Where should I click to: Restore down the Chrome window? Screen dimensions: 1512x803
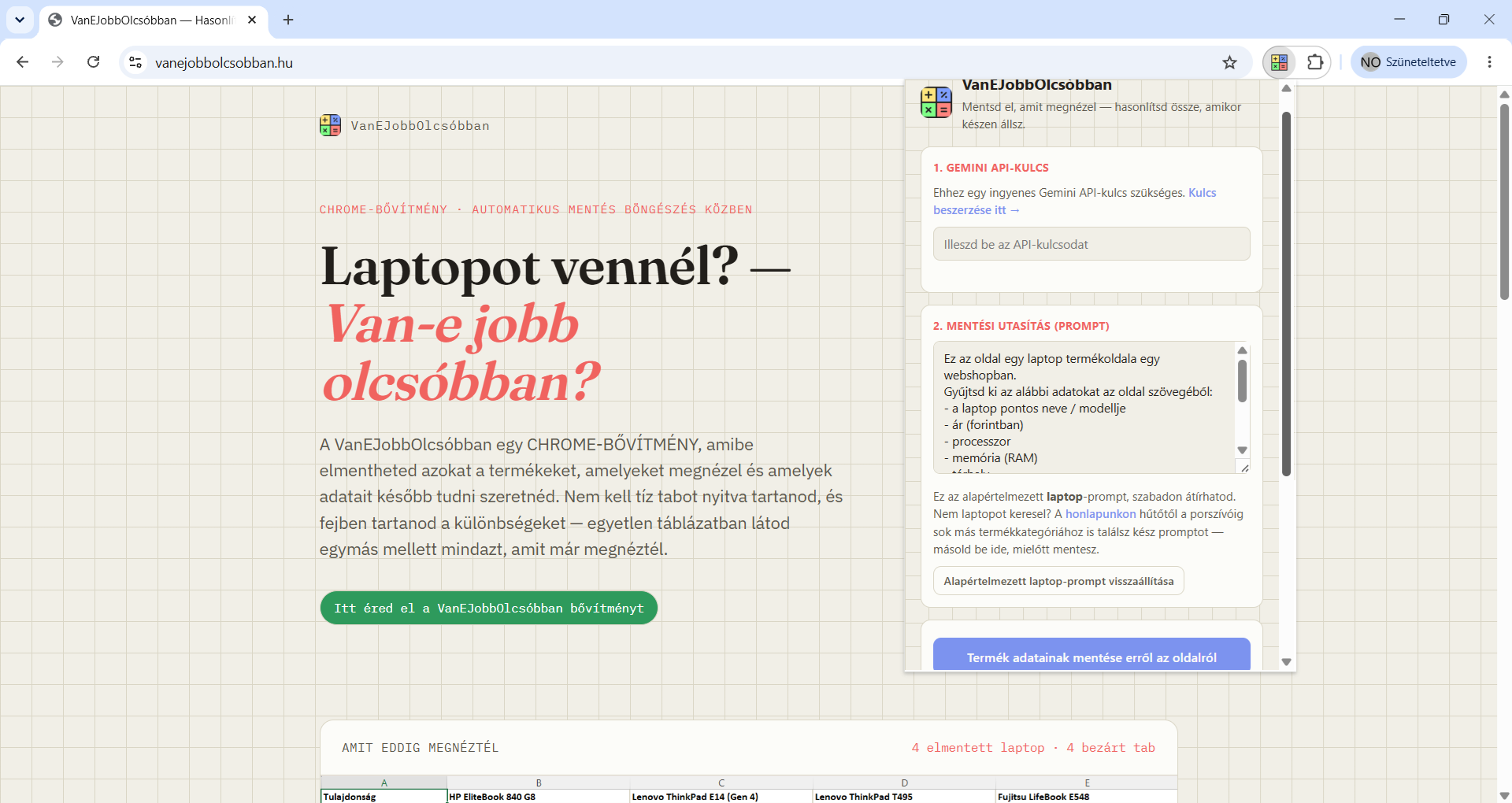(1443, 20)
